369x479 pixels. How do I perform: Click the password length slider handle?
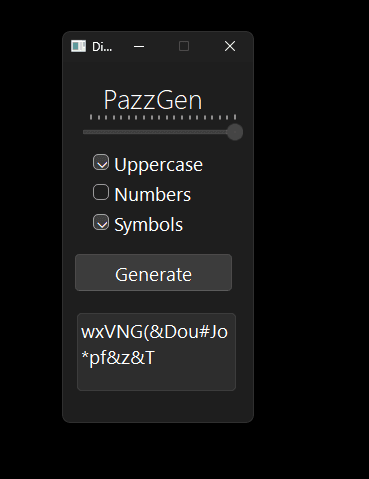[235, 132]
